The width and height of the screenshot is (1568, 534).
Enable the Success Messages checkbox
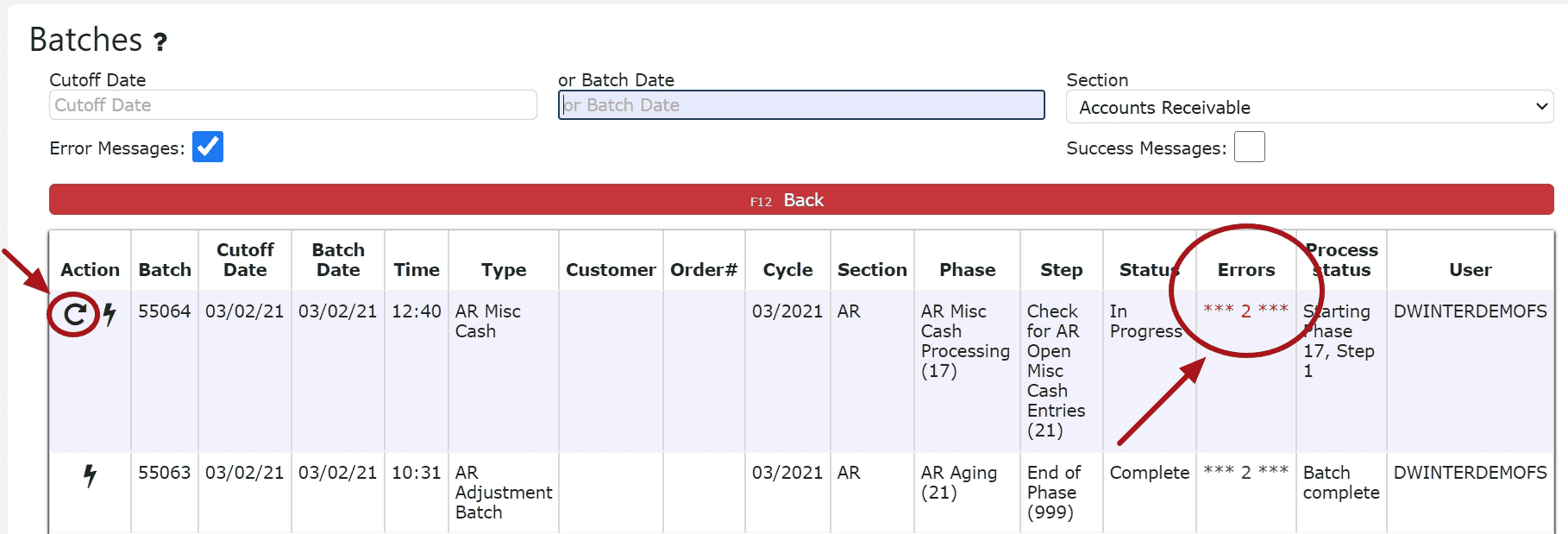point(1249,147)
